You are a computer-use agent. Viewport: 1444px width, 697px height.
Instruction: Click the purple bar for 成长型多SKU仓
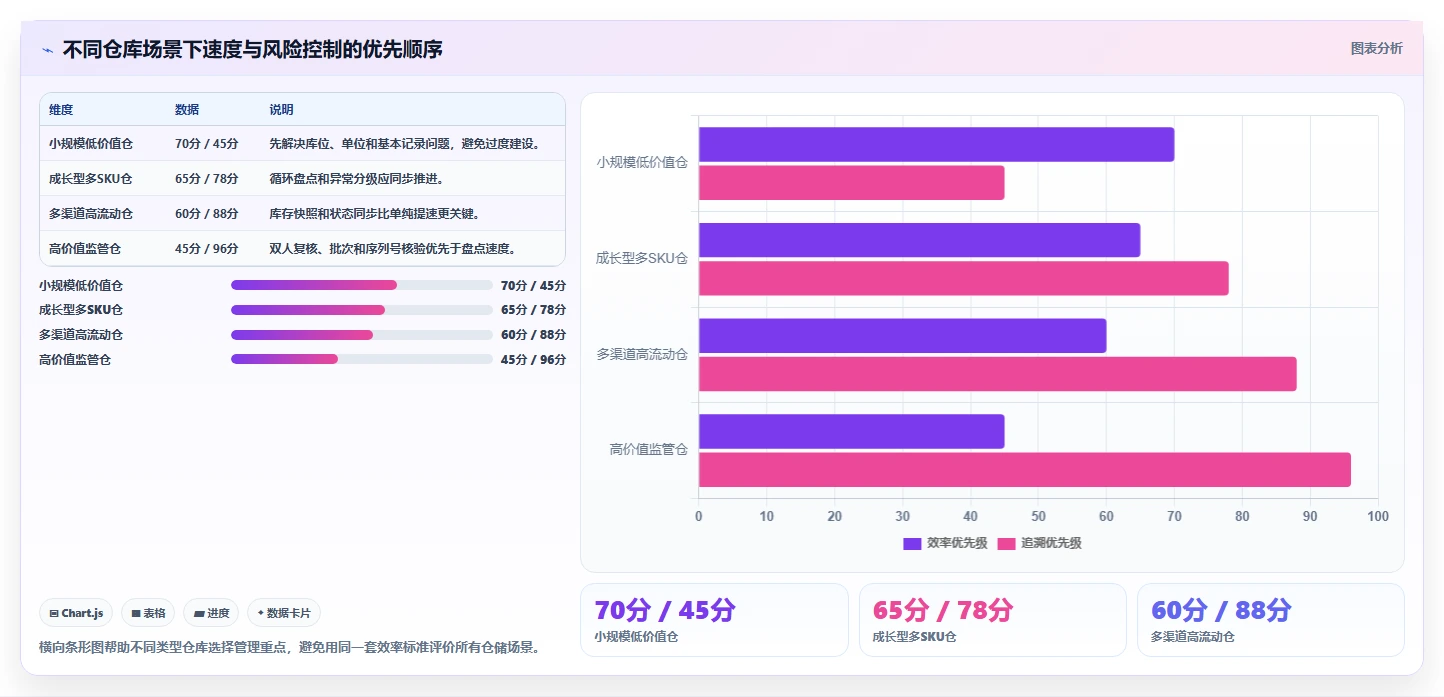tap(919, 240)
